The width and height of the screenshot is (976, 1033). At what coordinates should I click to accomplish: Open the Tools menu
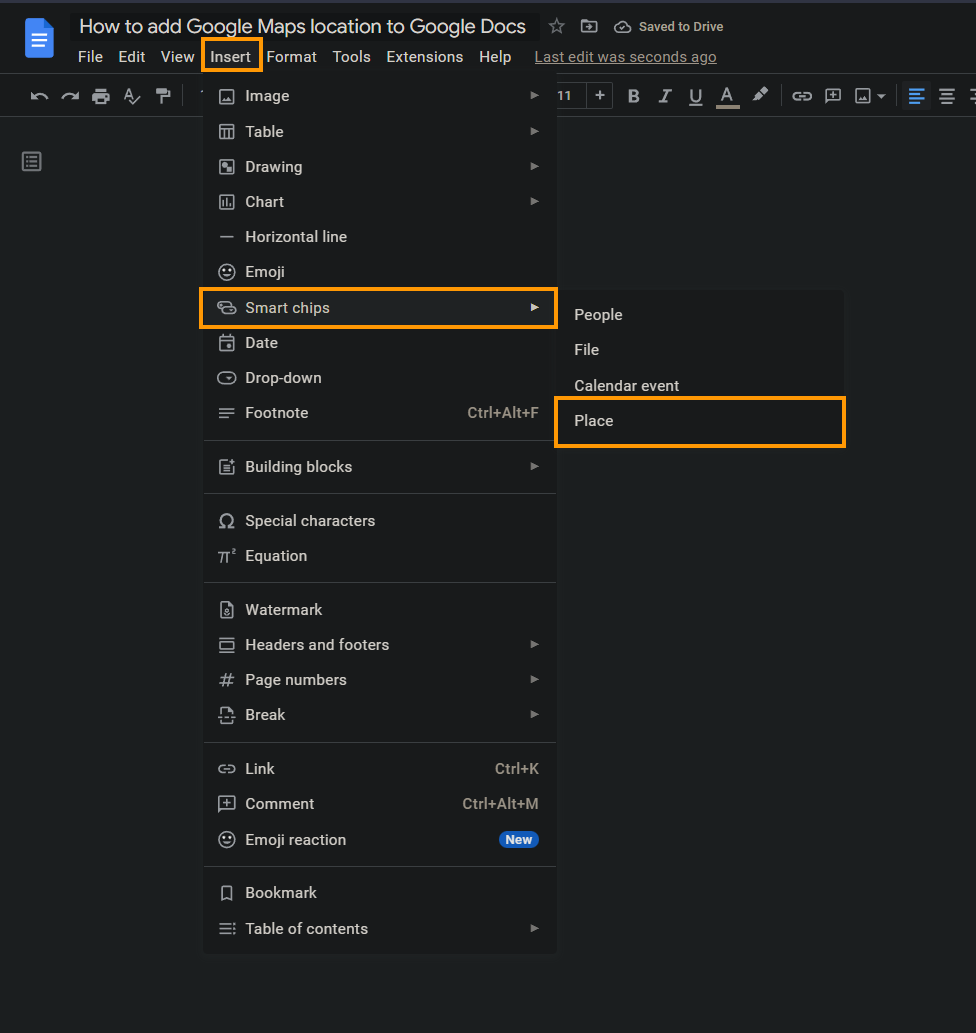click(351, 57)
